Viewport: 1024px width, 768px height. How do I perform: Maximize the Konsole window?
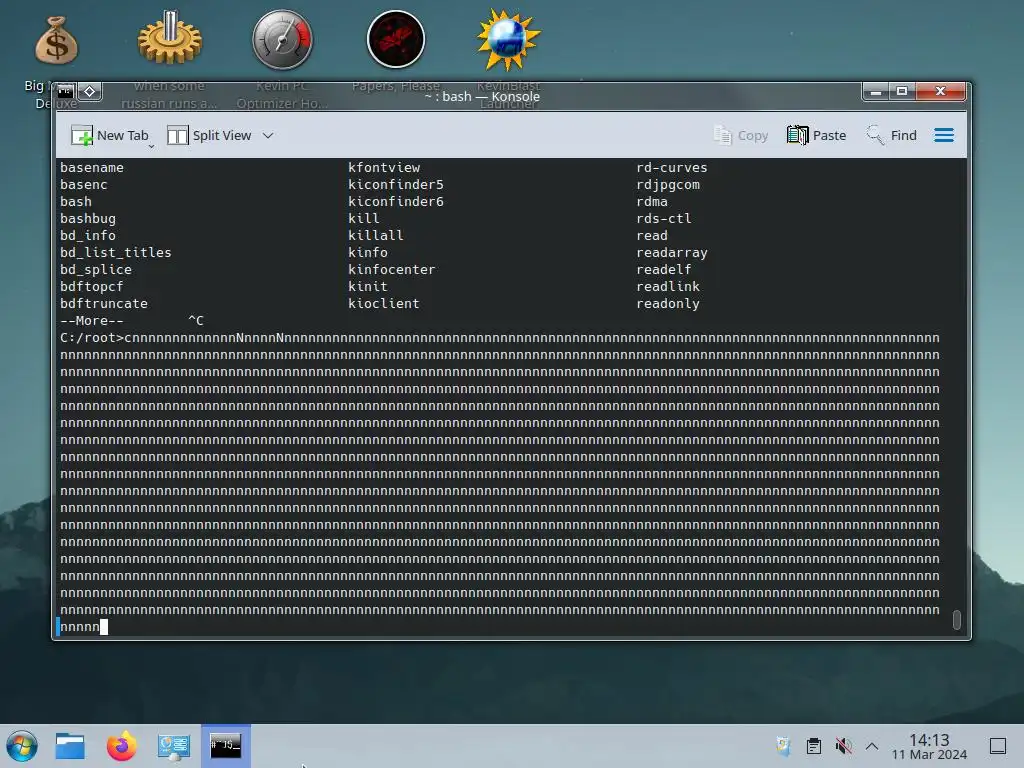(x=902, y=91)
